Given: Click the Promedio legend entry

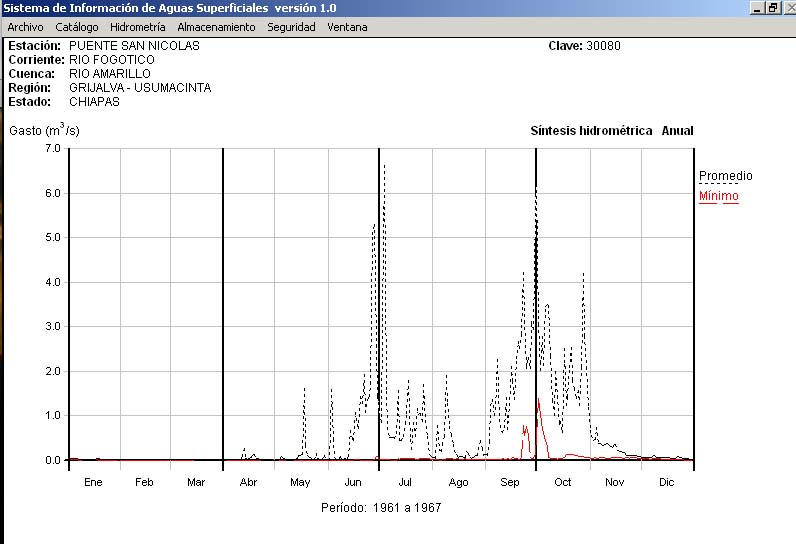Looking at the screenshot, I should point(725,176).
